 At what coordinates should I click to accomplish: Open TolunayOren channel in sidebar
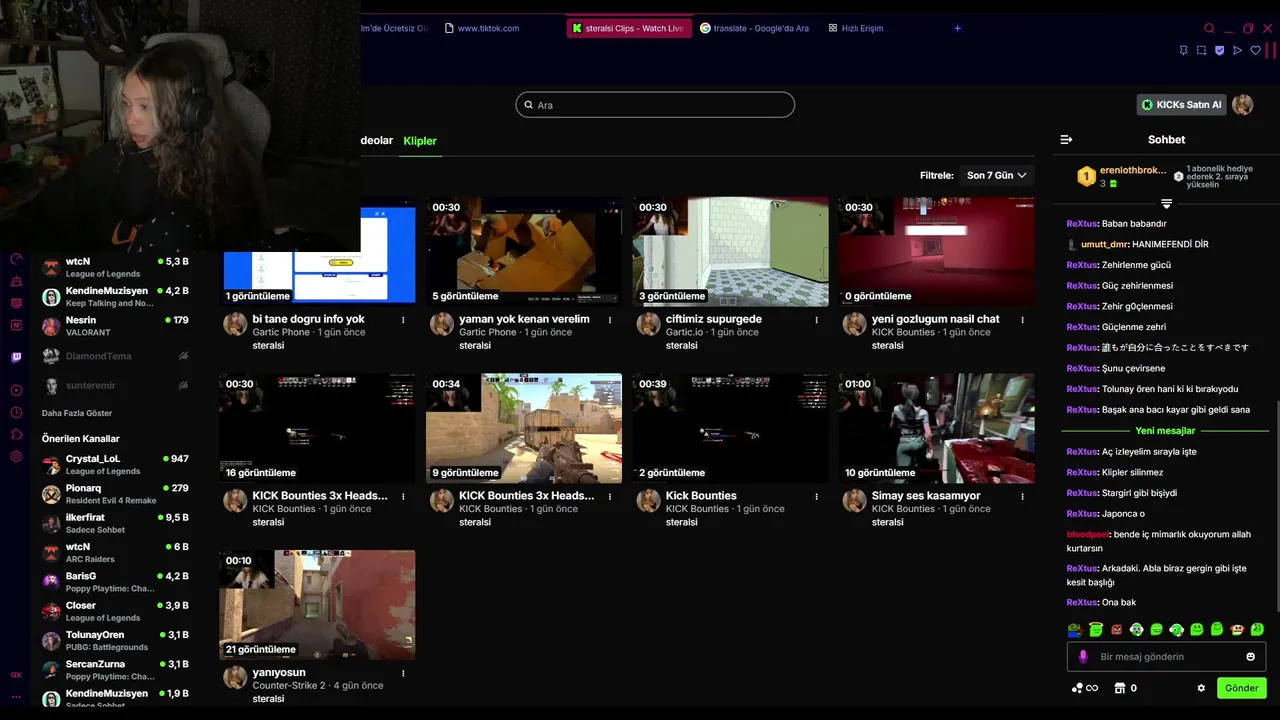coord(115,641)
